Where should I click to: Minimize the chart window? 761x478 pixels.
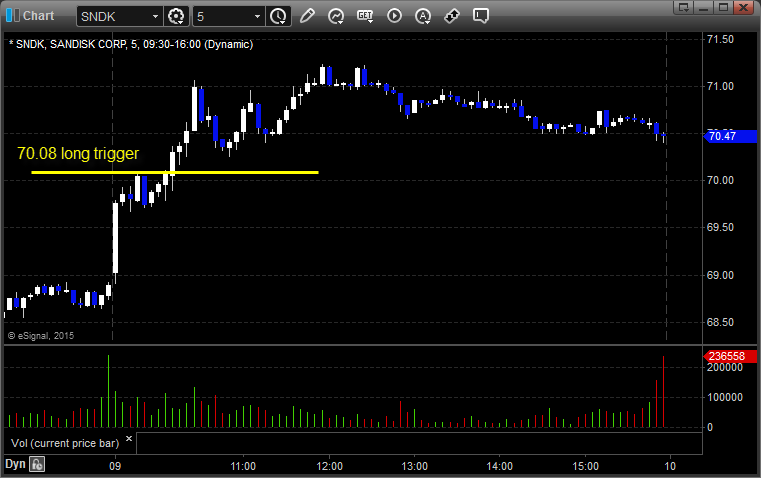click(703, 7)
